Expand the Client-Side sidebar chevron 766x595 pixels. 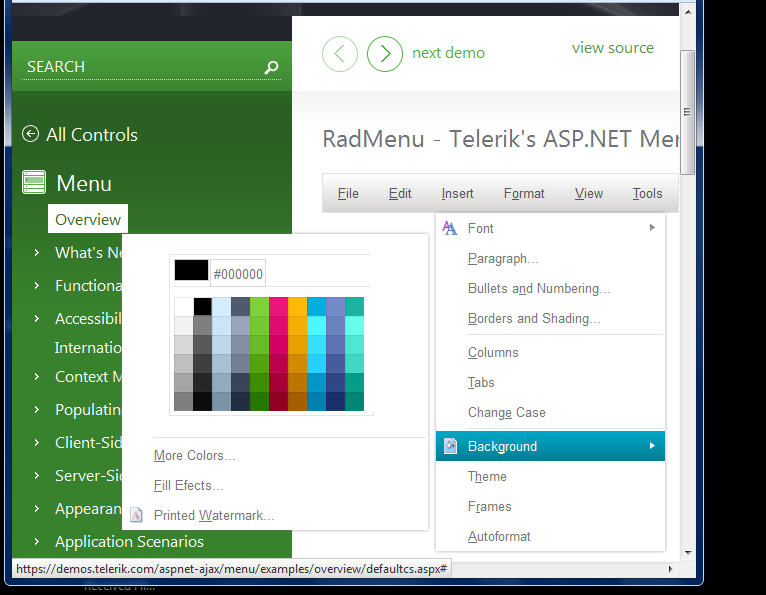coord(37,443)
